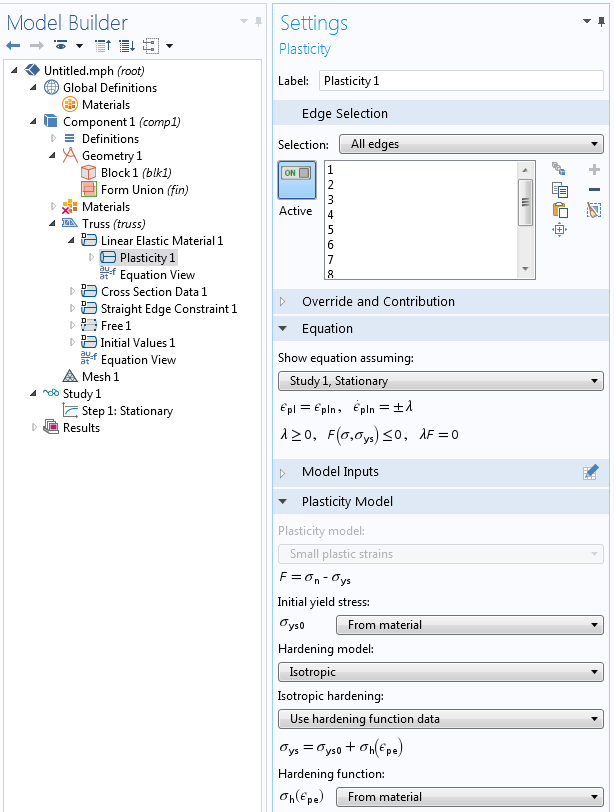Click the Label text field
The image size is (614, 812).
(461, 81)
